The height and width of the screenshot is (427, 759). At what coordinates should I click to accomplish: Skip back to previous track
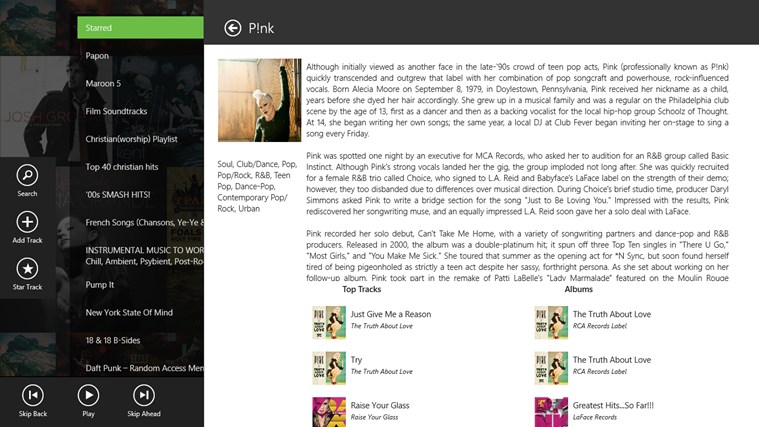pyautogui.click(x=33, y=396)
